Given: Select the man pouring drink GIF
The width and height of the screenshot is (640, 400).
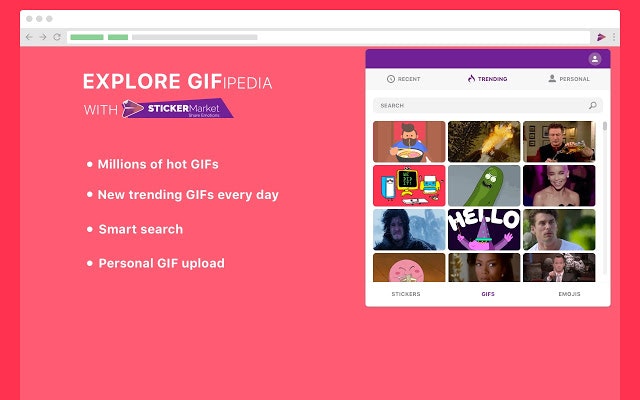Looking at the screenshot, I should 559,142.
